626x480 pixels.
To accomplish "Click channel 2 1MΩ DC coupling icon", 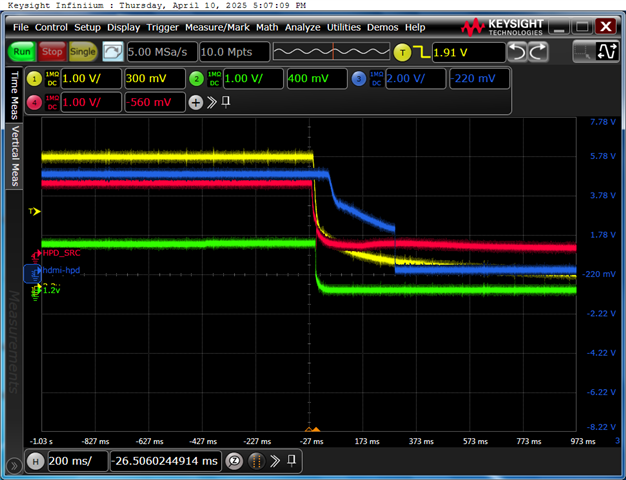I will (214, 79).
